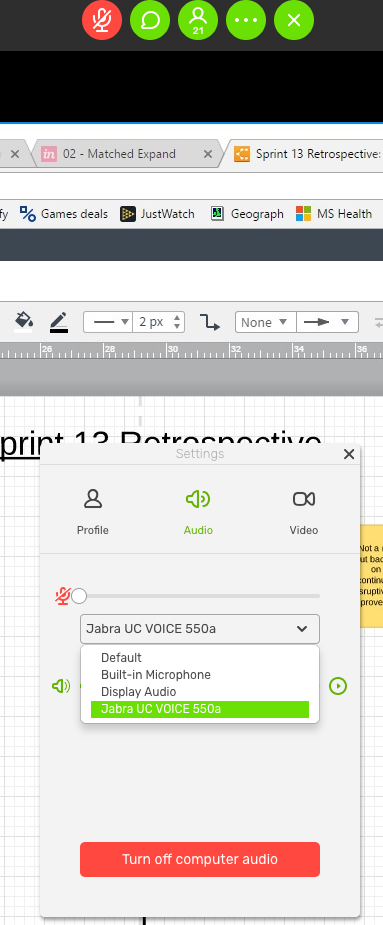Choose Built-in Microphone option

(x=200, y=675)
